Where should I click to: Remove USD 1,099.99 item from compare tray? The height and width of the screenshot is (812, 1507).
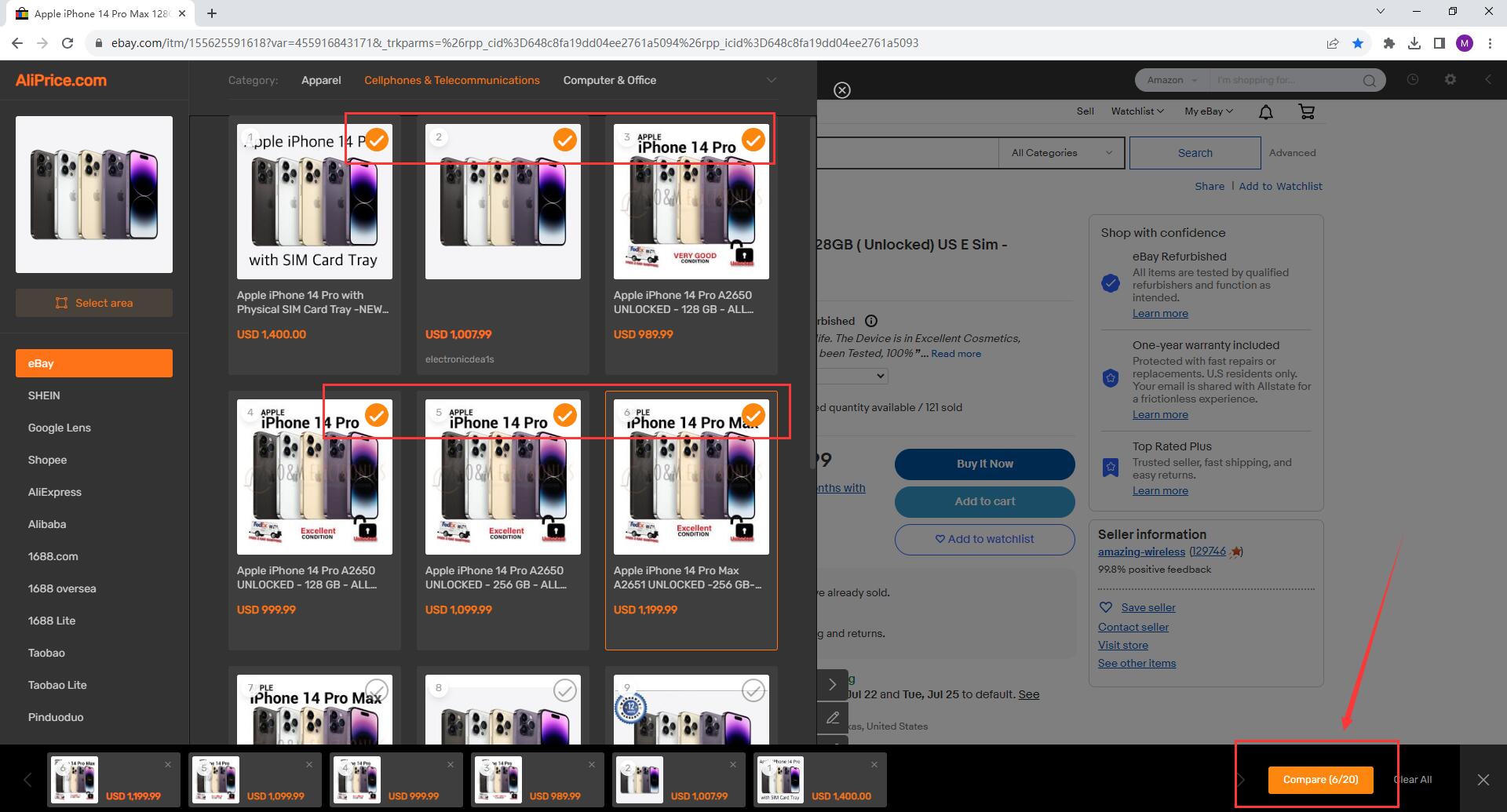309,764
